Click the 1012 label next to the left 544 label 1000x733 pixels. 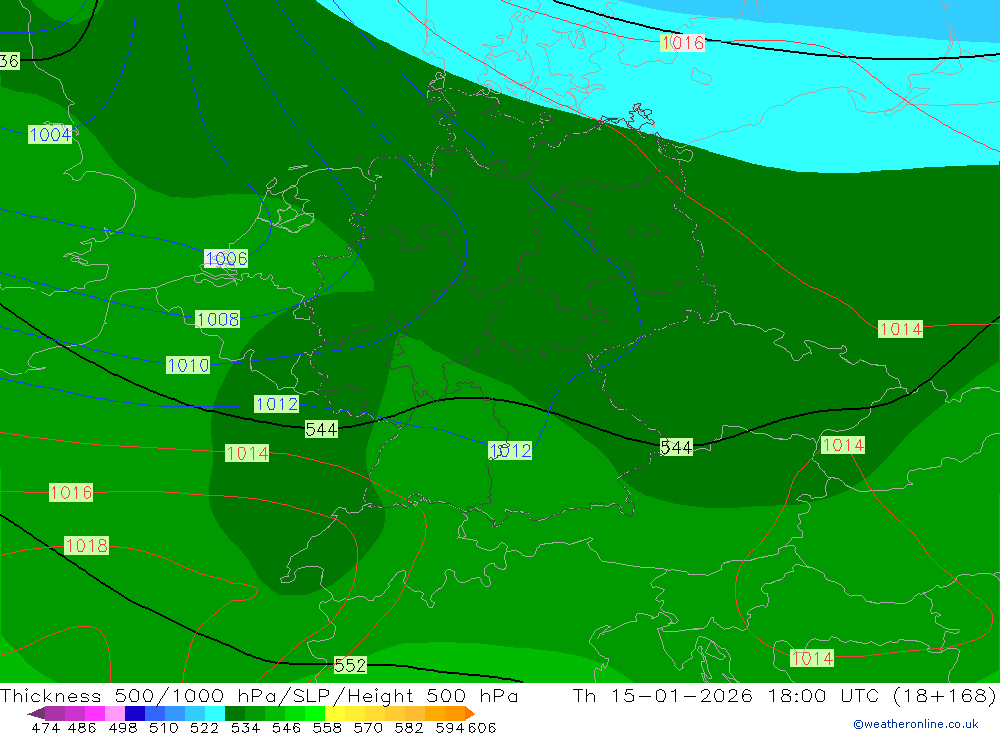click(276, 404)
